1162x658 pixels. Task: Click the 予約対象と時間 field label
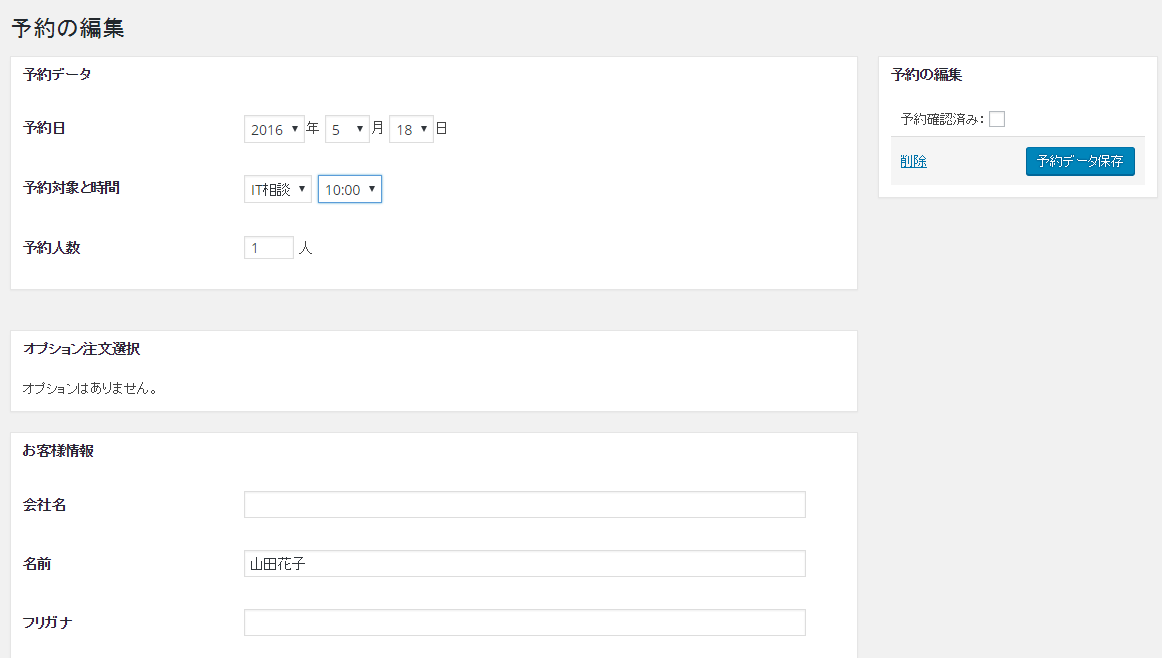click(x=71, y=187)
